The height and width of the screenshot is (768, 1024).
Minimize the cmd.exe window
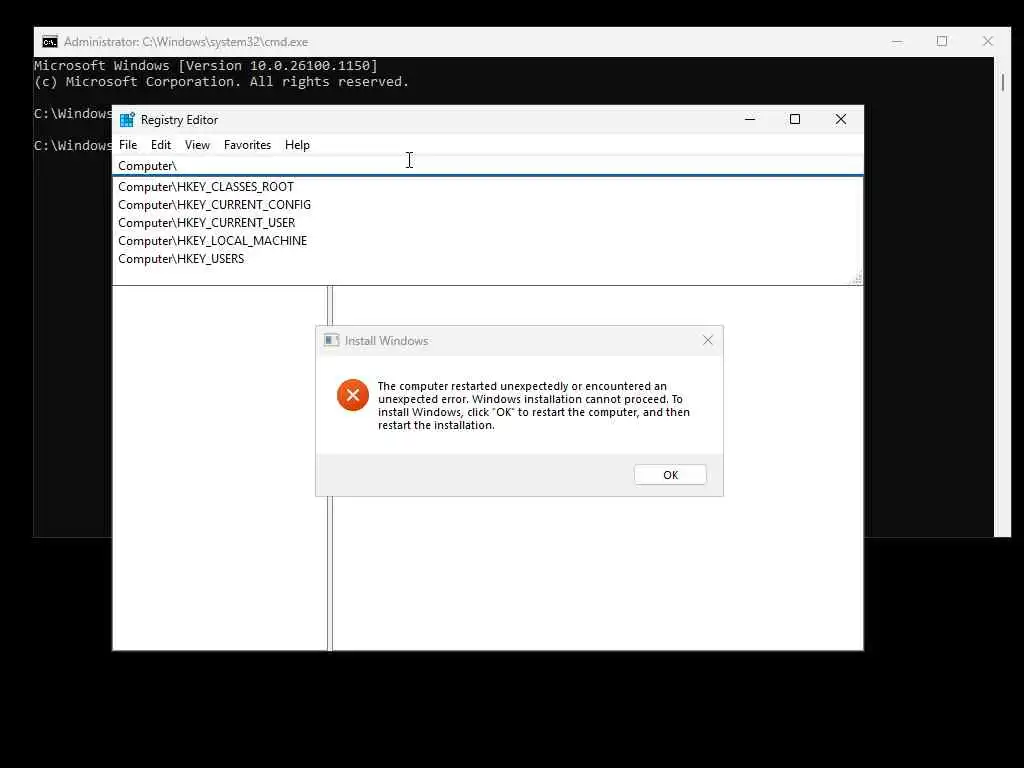897,41
